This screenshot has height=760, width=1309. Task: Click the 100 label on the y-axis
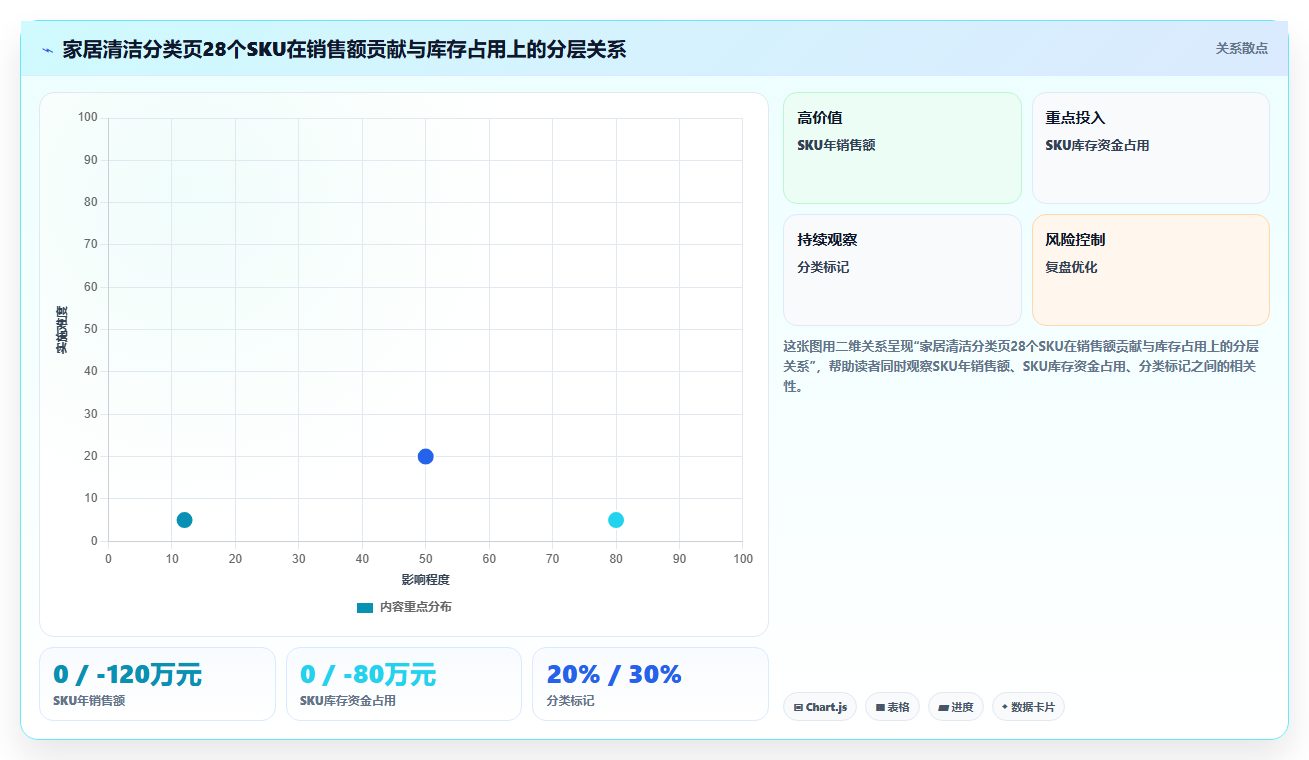point(88,118)
